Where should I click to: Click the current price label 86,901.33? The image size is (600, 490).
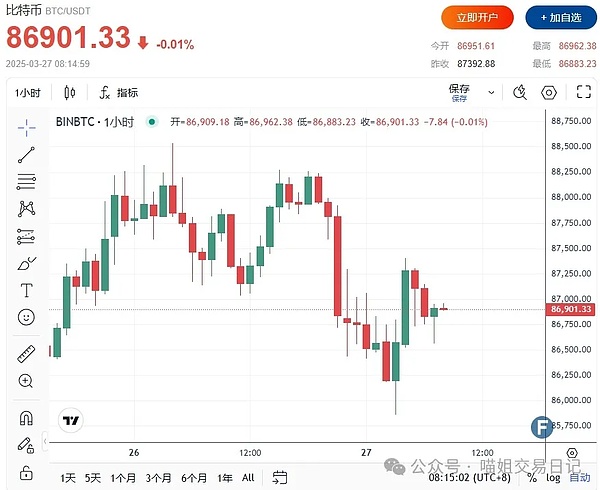coord(571,310)
